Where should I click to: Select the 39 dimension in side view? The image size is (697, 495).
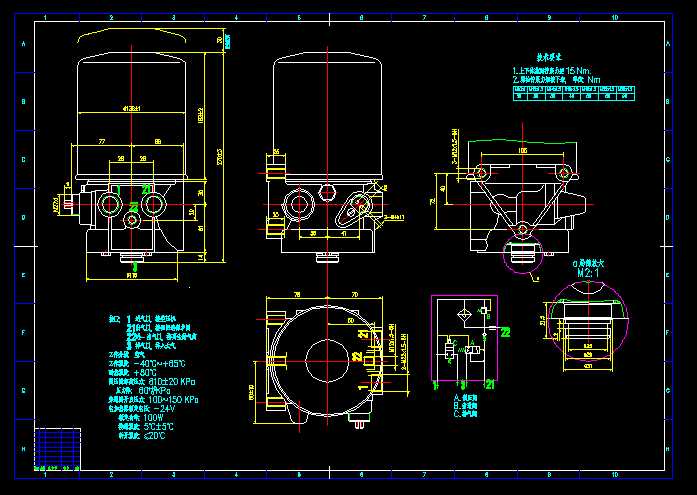313,233
